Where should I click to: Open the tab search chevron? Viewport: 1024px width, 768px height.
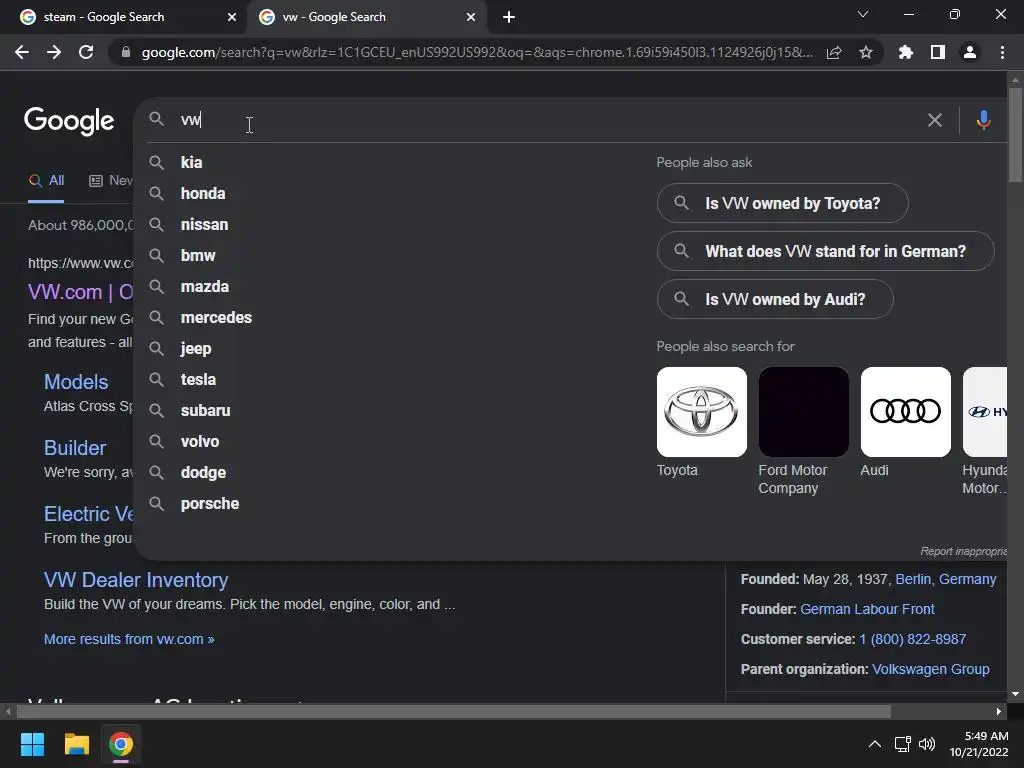[863, 14]
